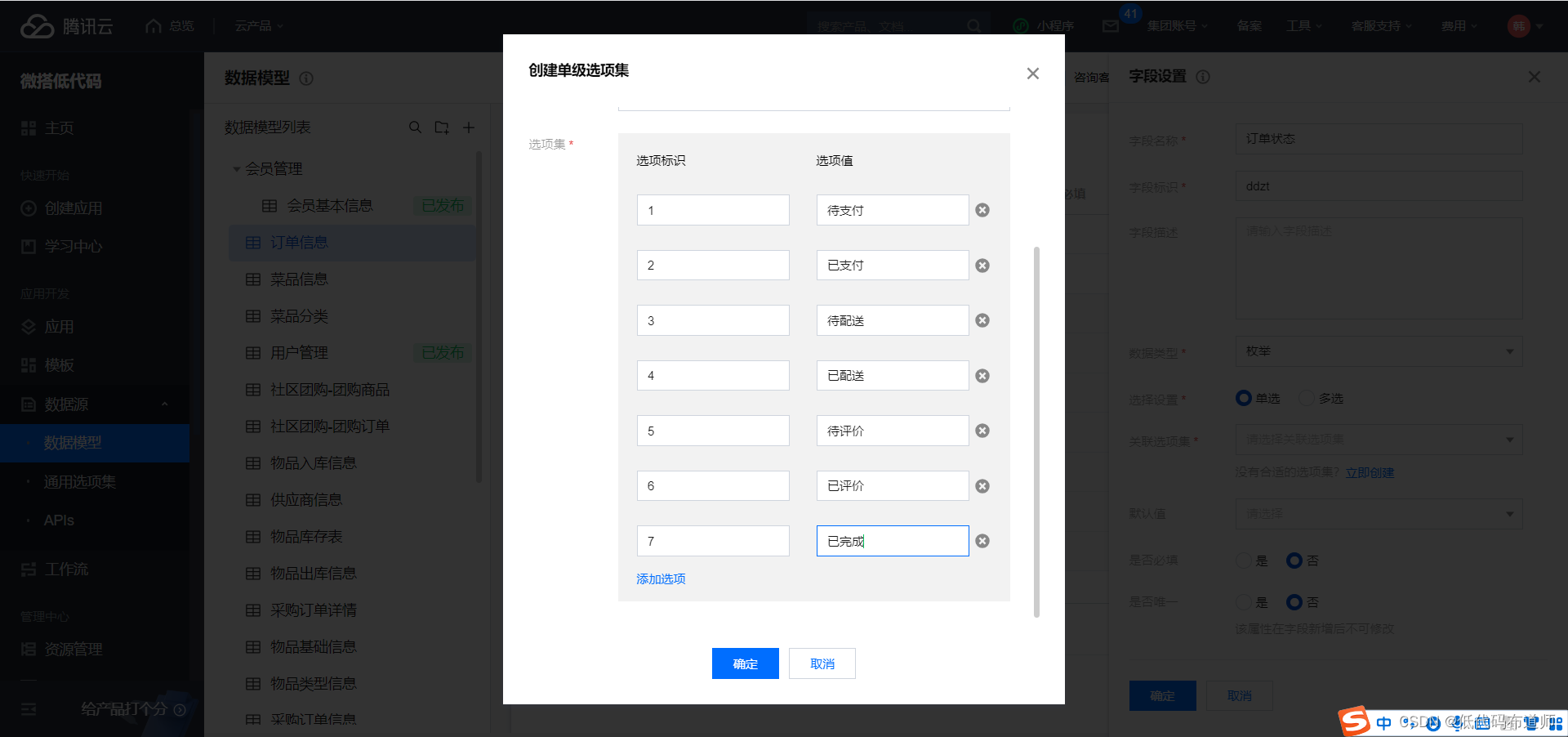Expand the 工具 dropdown

point(1303,26)
